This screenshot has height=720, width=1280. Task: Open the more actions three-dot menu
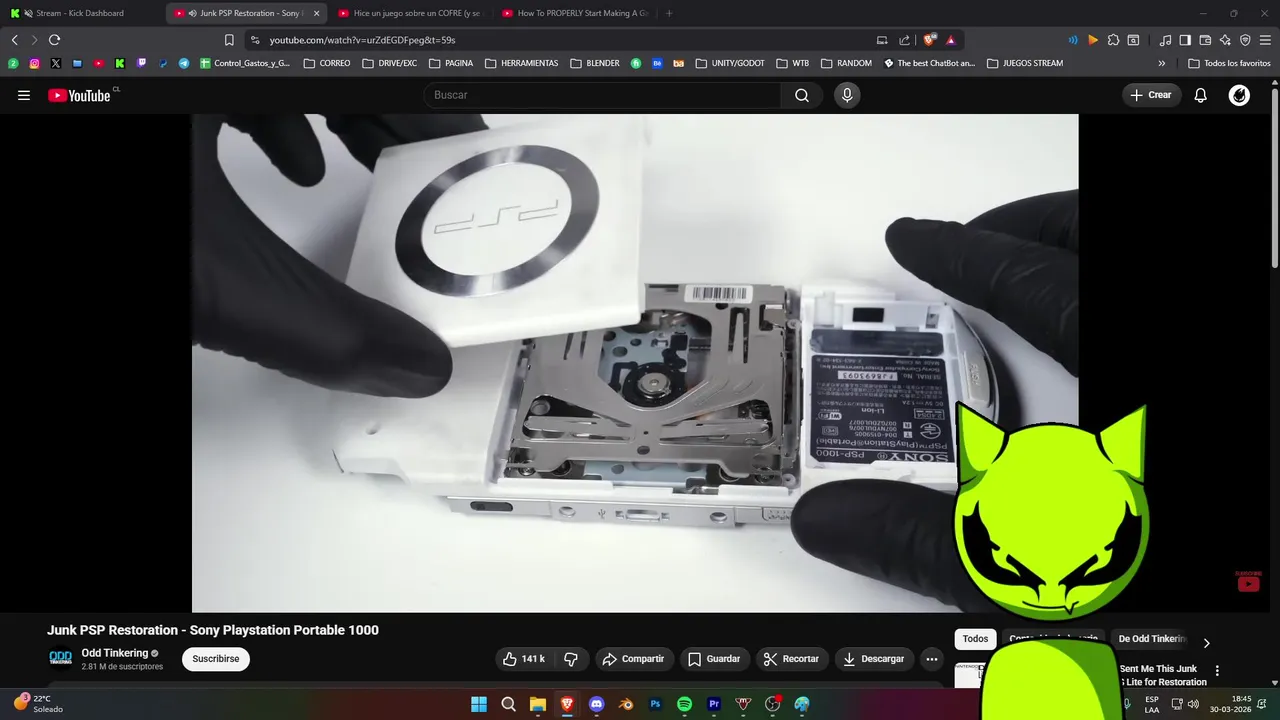[931, 659]
